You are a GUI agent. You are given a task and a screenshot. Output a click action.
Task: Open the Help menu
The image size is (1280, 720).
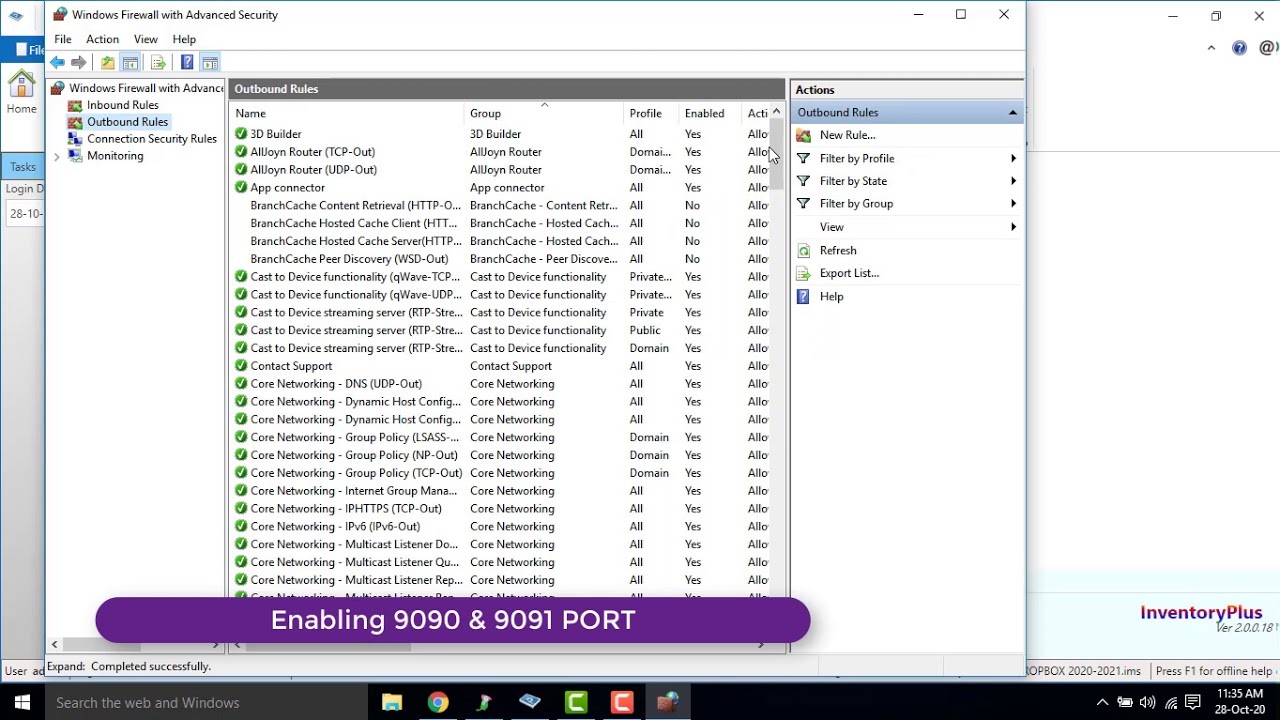tap(184, 39)
